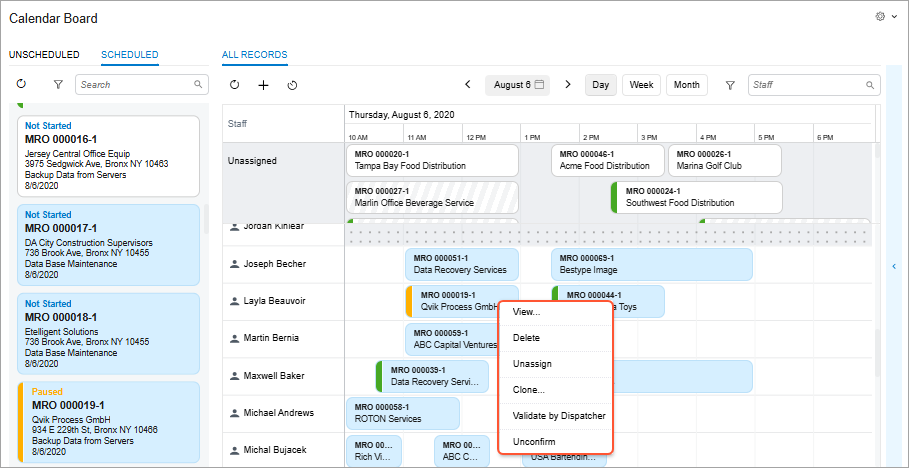909x468 pixels.
Task: Collapse the right side panel arrow
Action: 893,266
